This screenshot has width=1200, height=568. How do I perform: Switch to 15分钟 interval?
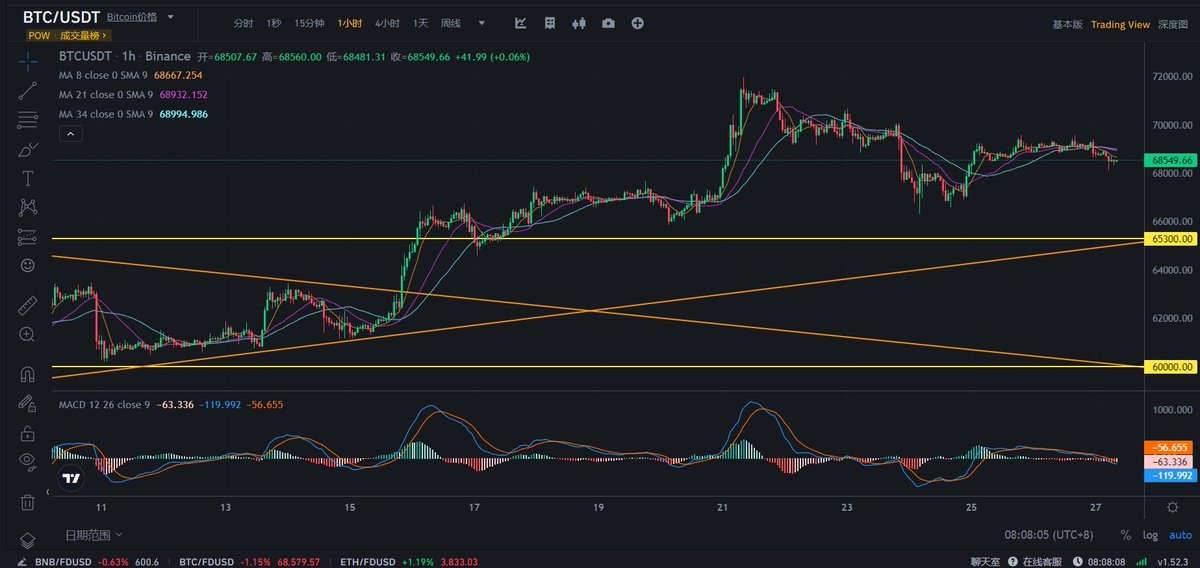[309, 23]
